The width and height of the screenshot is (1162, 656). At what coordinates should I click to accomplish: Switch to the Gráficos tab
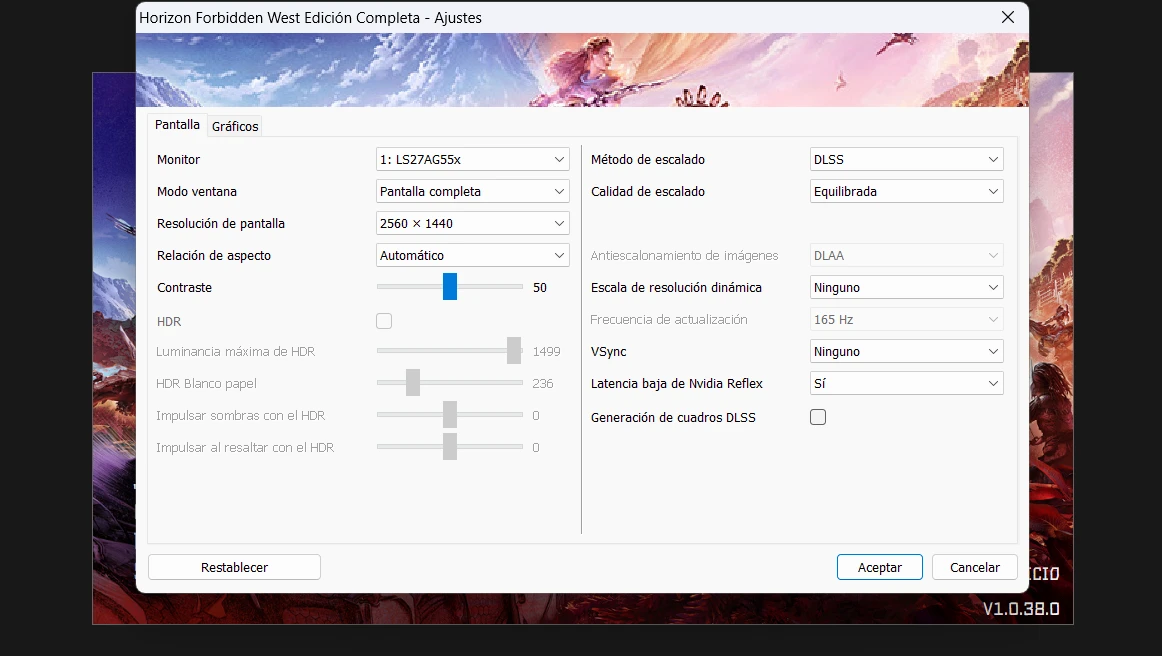tap(235, 126)
